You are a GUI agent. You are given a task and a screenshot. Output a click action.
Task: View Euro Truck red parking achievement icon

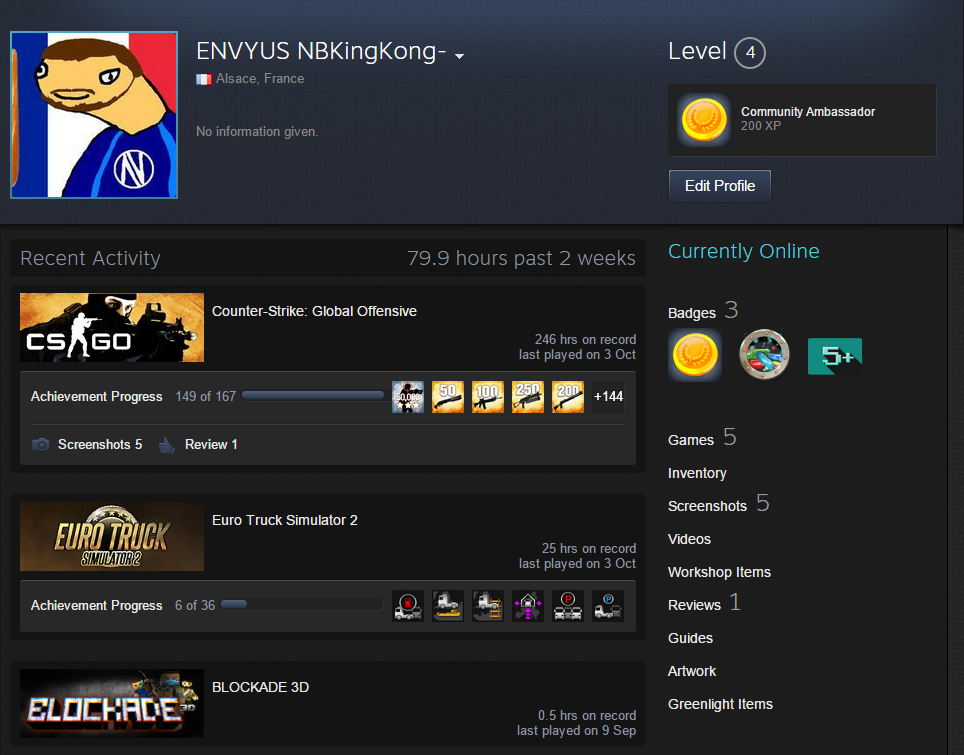(x=568, y=606)
